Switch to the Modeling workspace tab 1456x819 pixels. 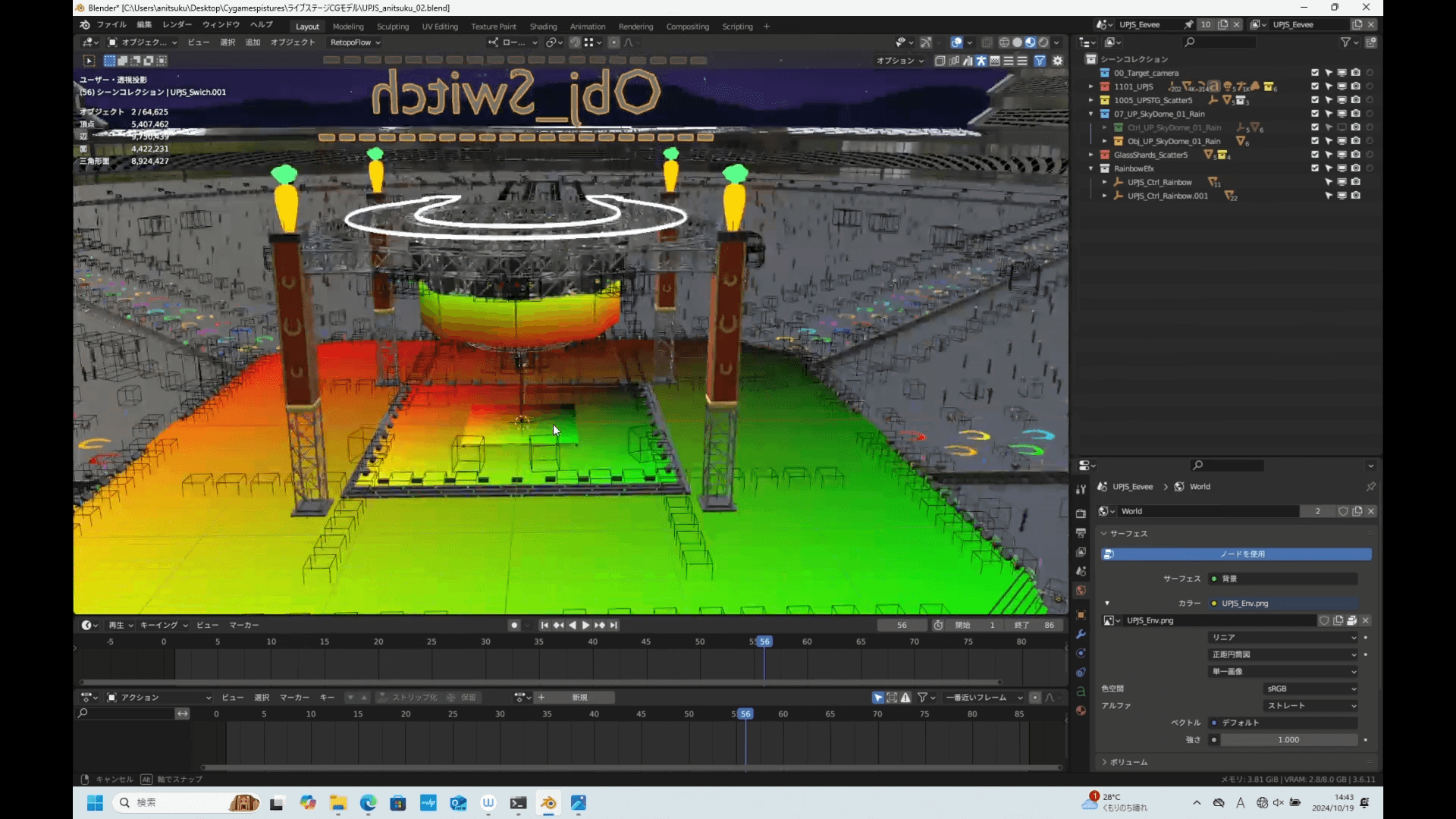pos(348,27)
